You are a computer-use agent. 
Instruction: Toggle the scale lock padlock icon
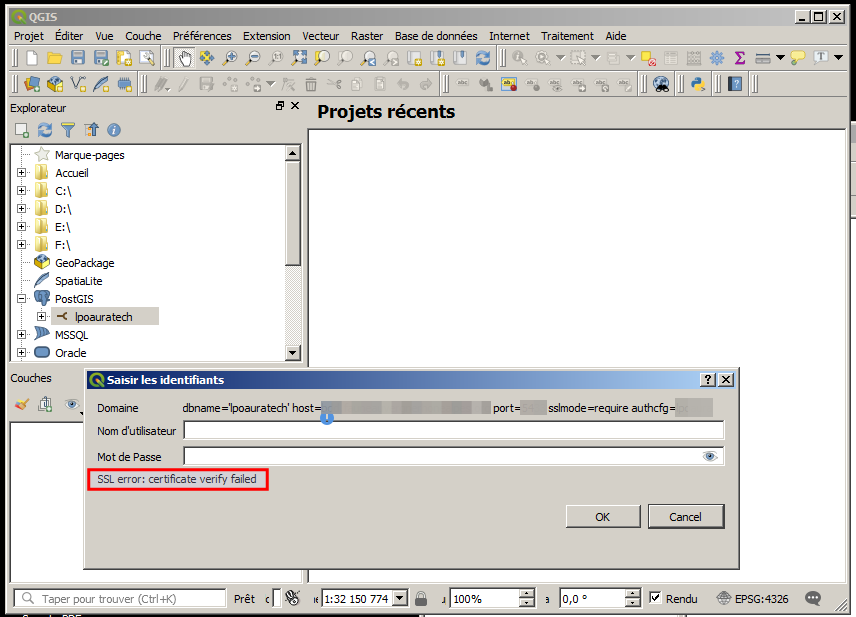point(421,598)
